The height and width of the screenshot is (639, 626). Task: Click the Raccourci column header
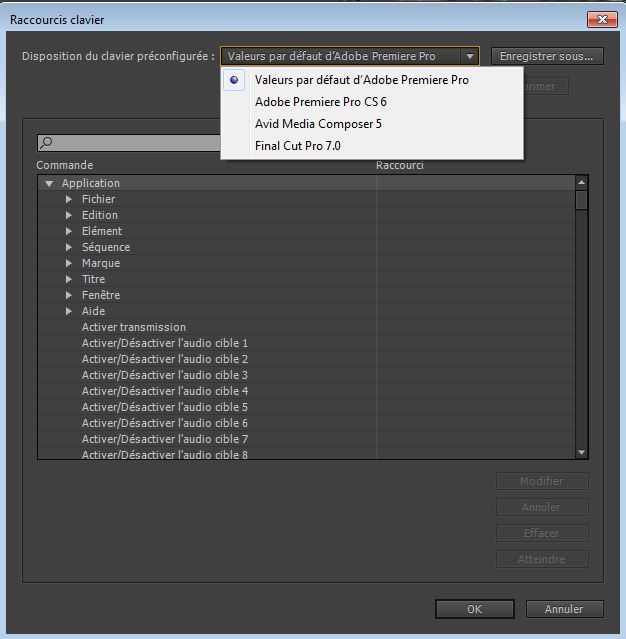tap(400, 165)
